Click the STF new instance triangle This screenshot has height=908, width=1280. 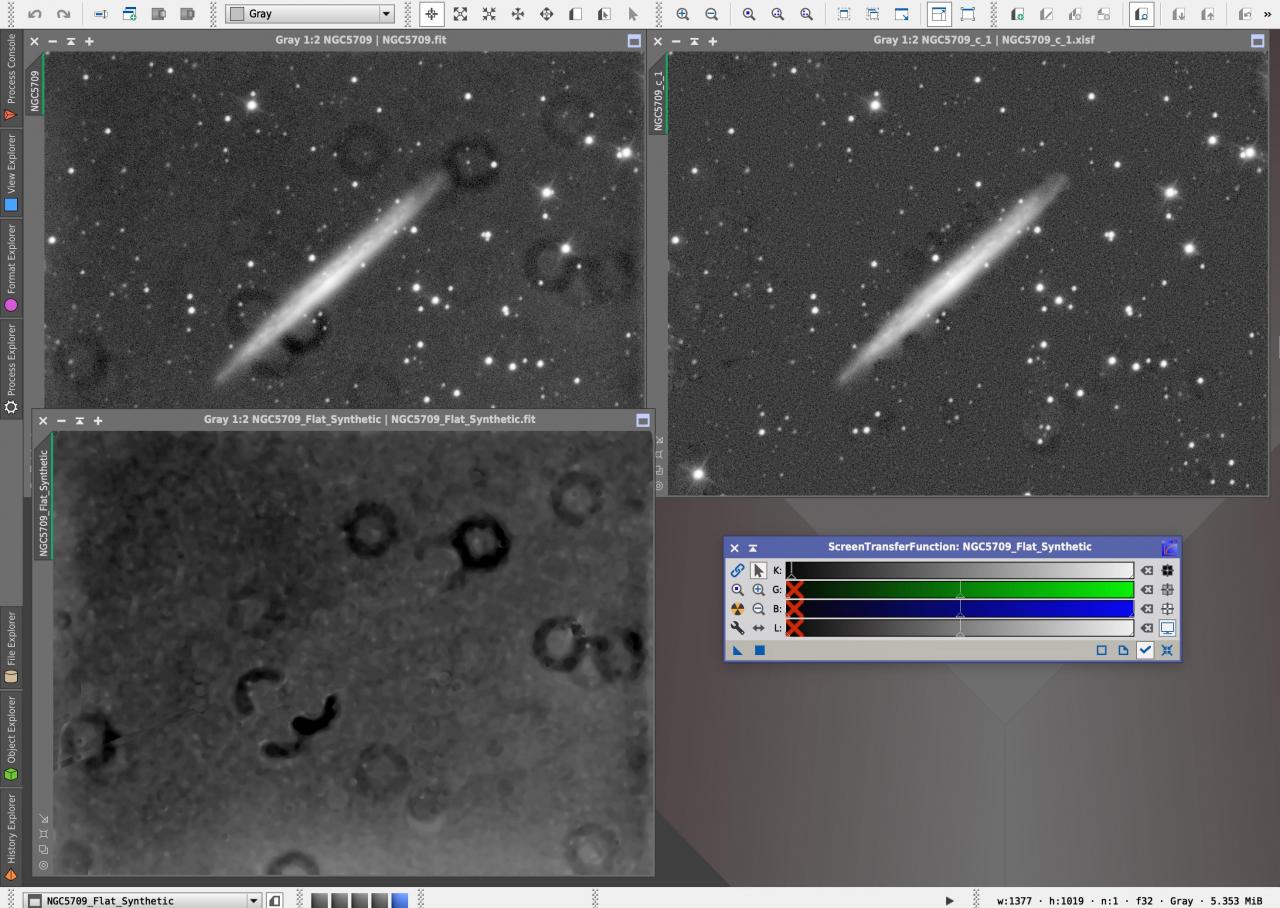click(x=737, y=650)
